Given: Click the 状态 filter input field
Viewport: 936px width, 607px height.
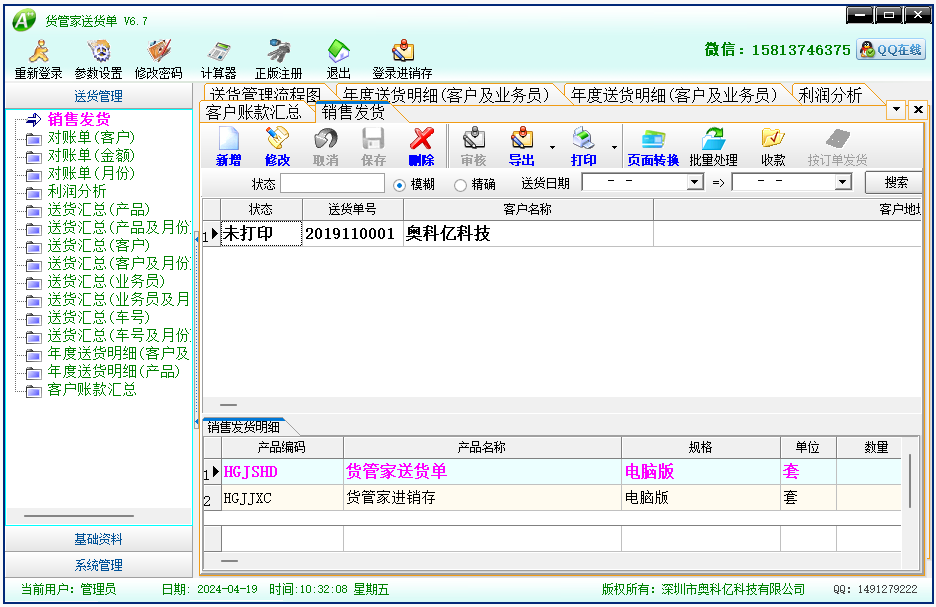Looking at the screenshot, I should pos(332,184).
